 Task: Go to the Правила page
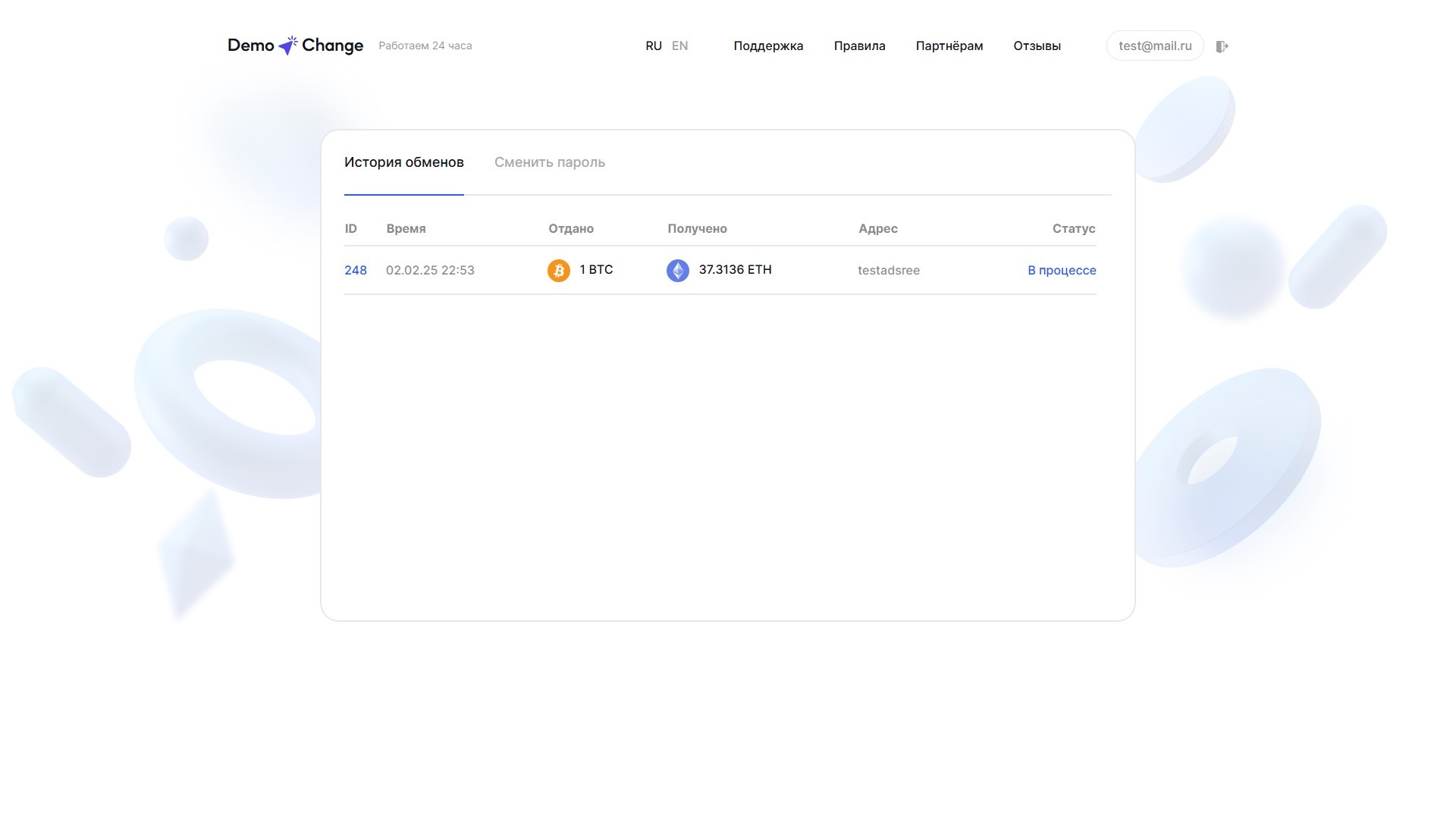859,46
